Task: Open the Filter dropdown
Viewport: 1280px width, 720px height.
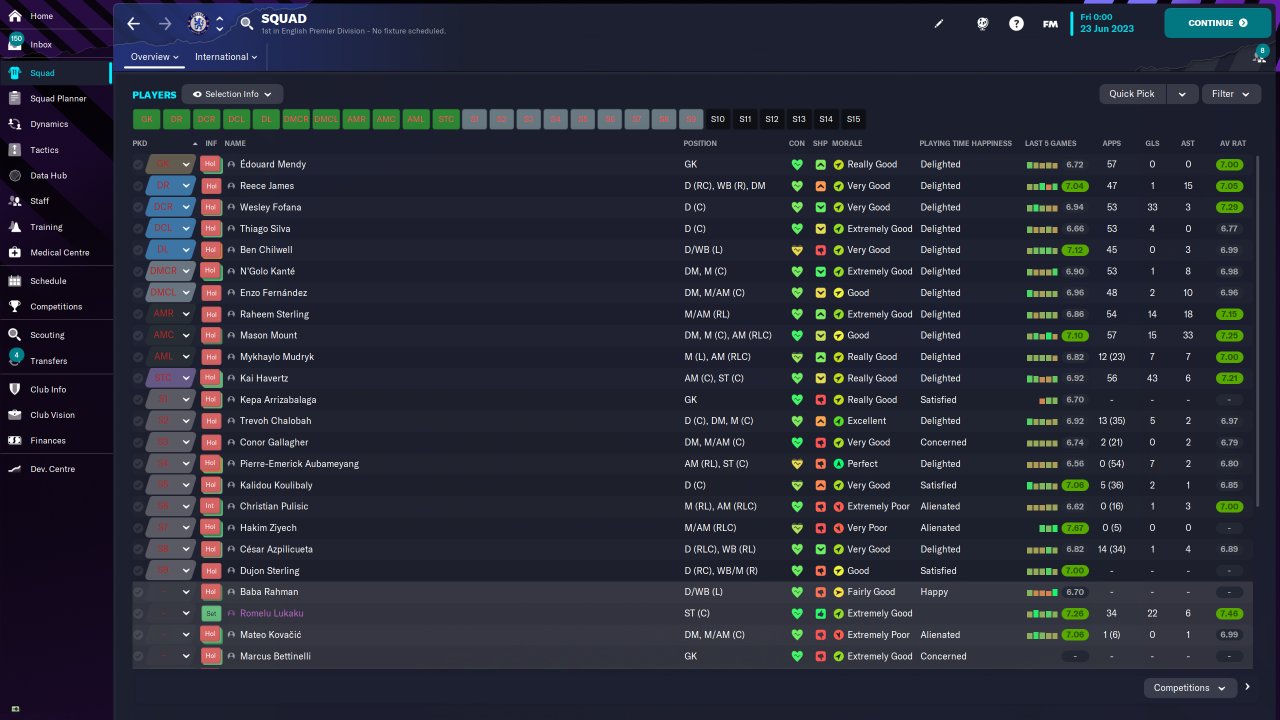Action: point(1231,94)
